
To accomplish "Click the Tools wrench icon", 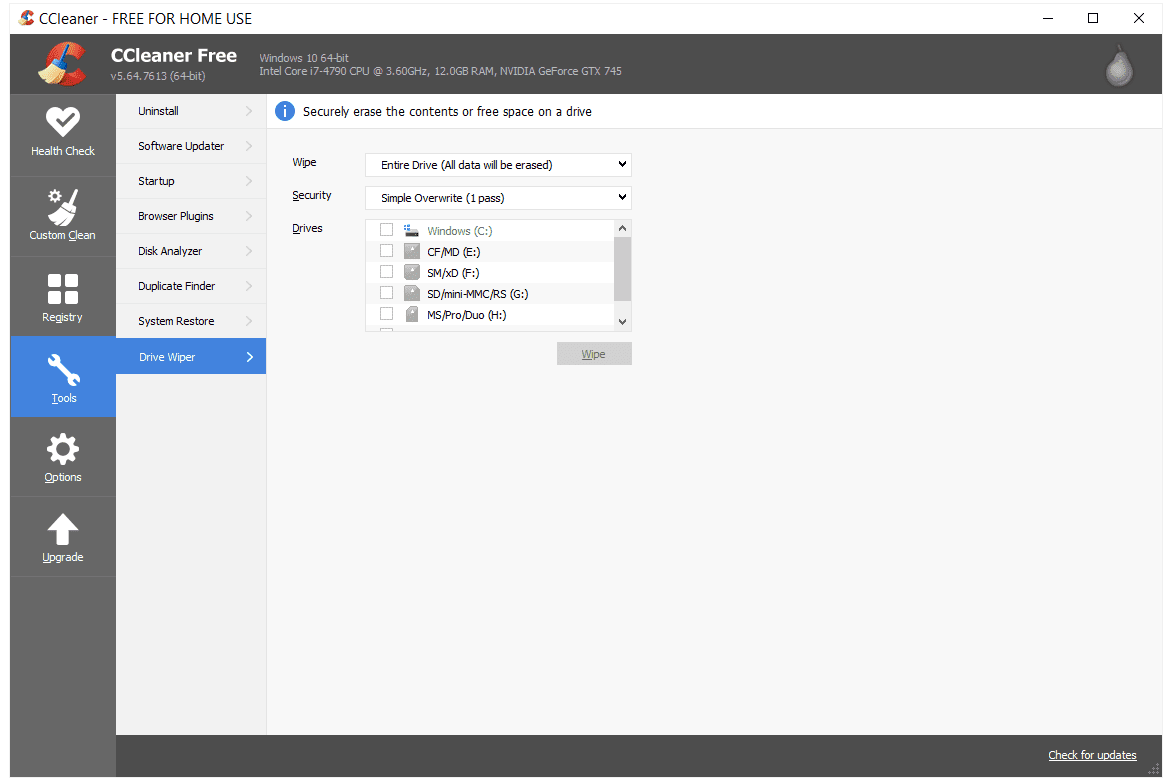I will point(62,370).
